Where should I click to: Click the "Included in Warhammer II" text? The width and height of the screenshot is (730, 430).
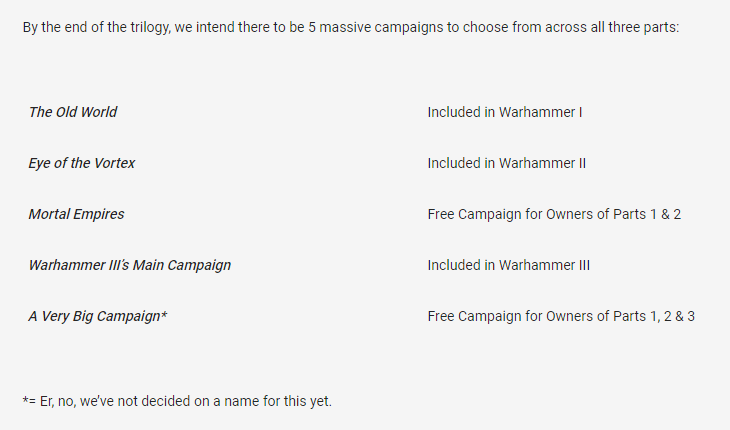(507, 163)
